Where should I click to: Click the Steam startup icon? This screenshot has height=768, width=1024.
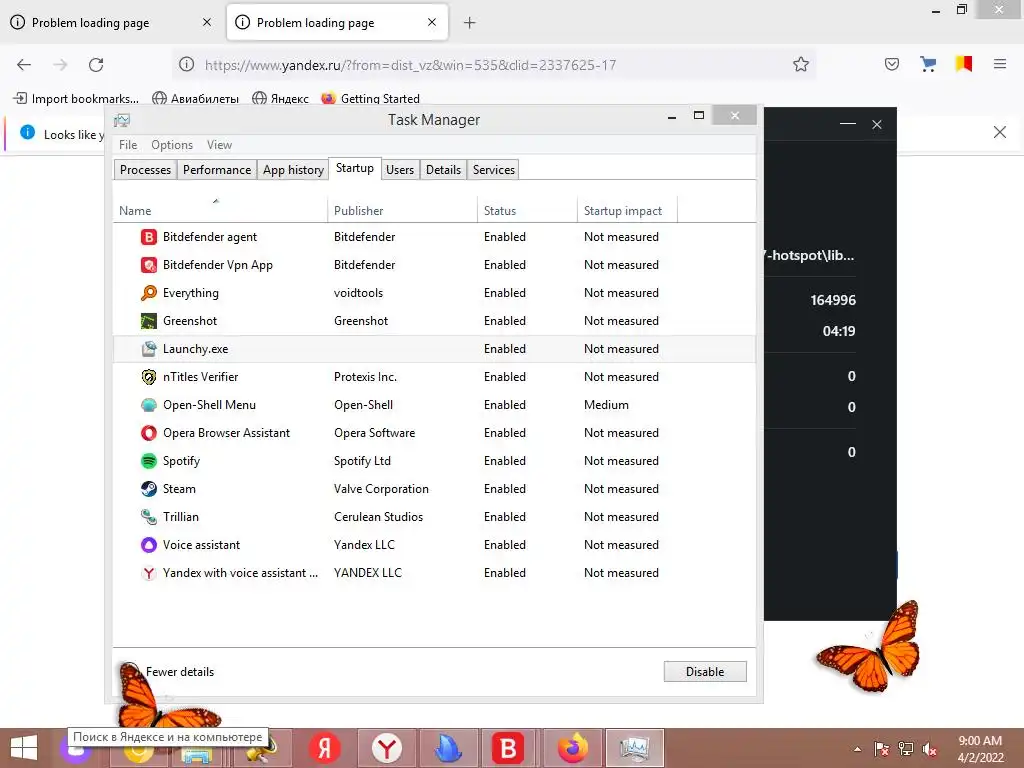149,489
